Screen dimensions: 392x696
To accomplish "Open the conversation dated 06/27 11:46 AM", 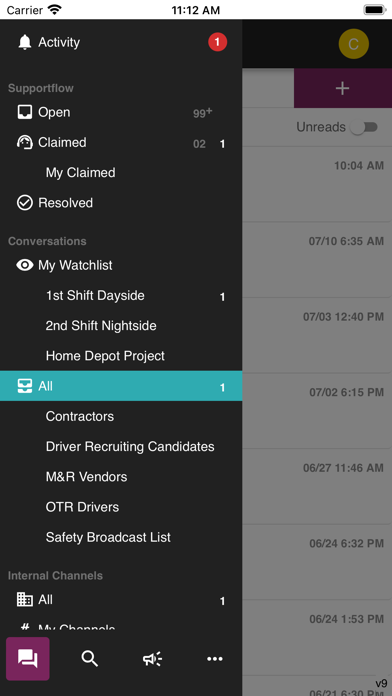I will coord(317,486).
